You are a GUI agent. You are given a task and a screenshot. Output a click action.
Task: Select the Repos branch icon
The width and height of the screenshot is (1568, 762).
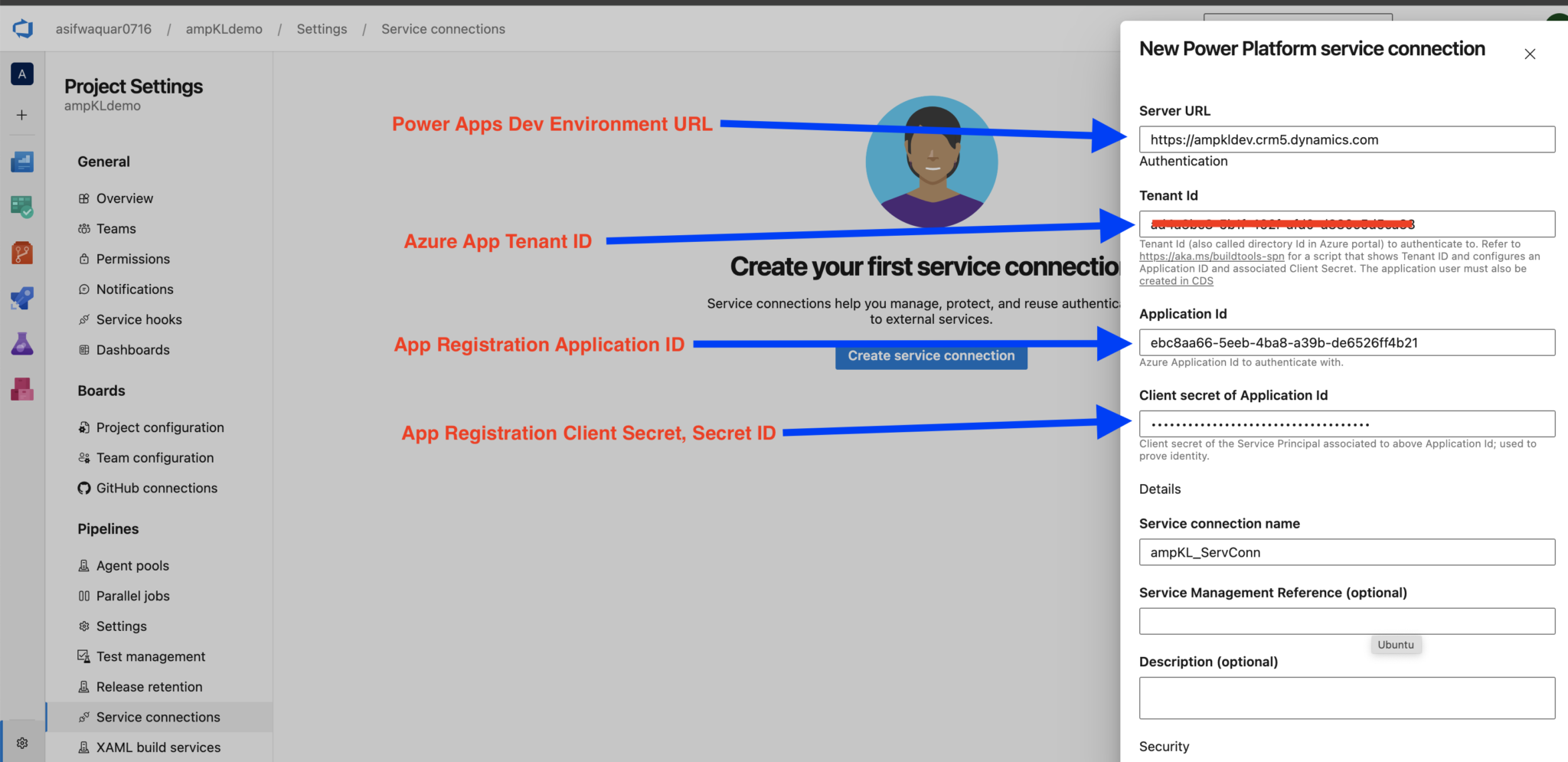(22, 252)
